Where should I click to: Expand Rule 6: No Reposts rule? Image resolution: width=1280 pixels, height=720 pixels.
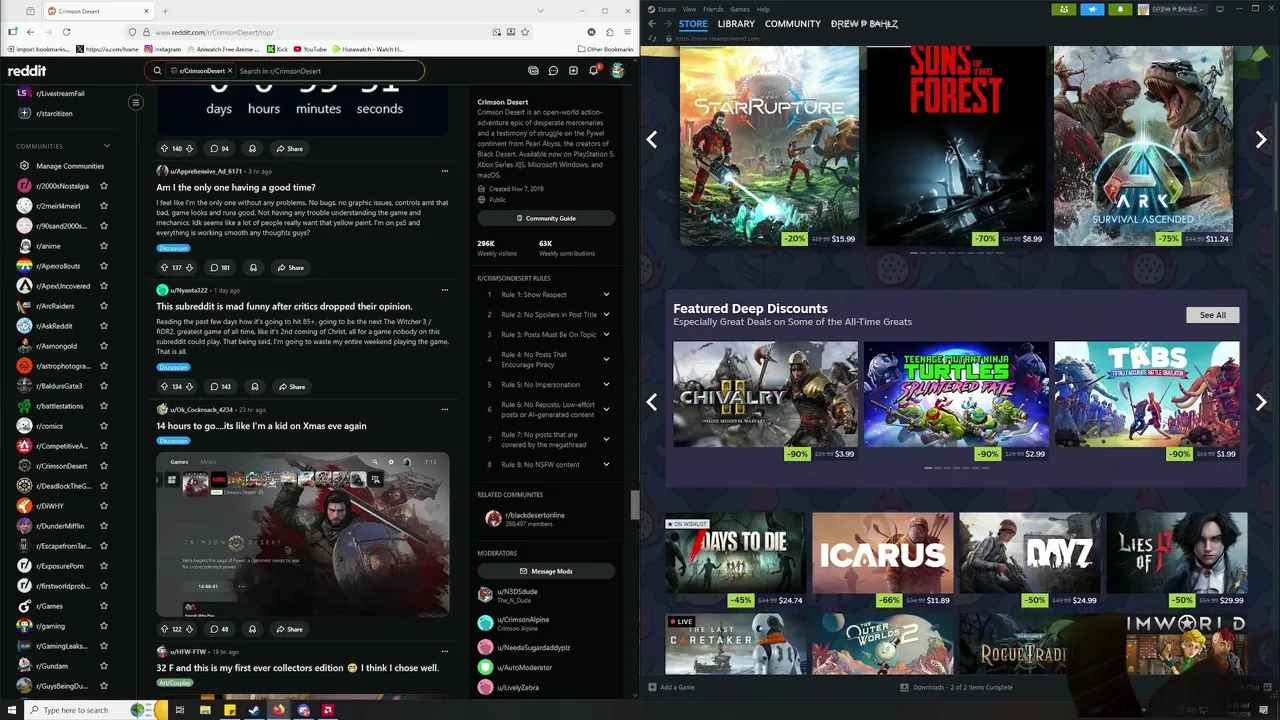(x=606, y=409)
